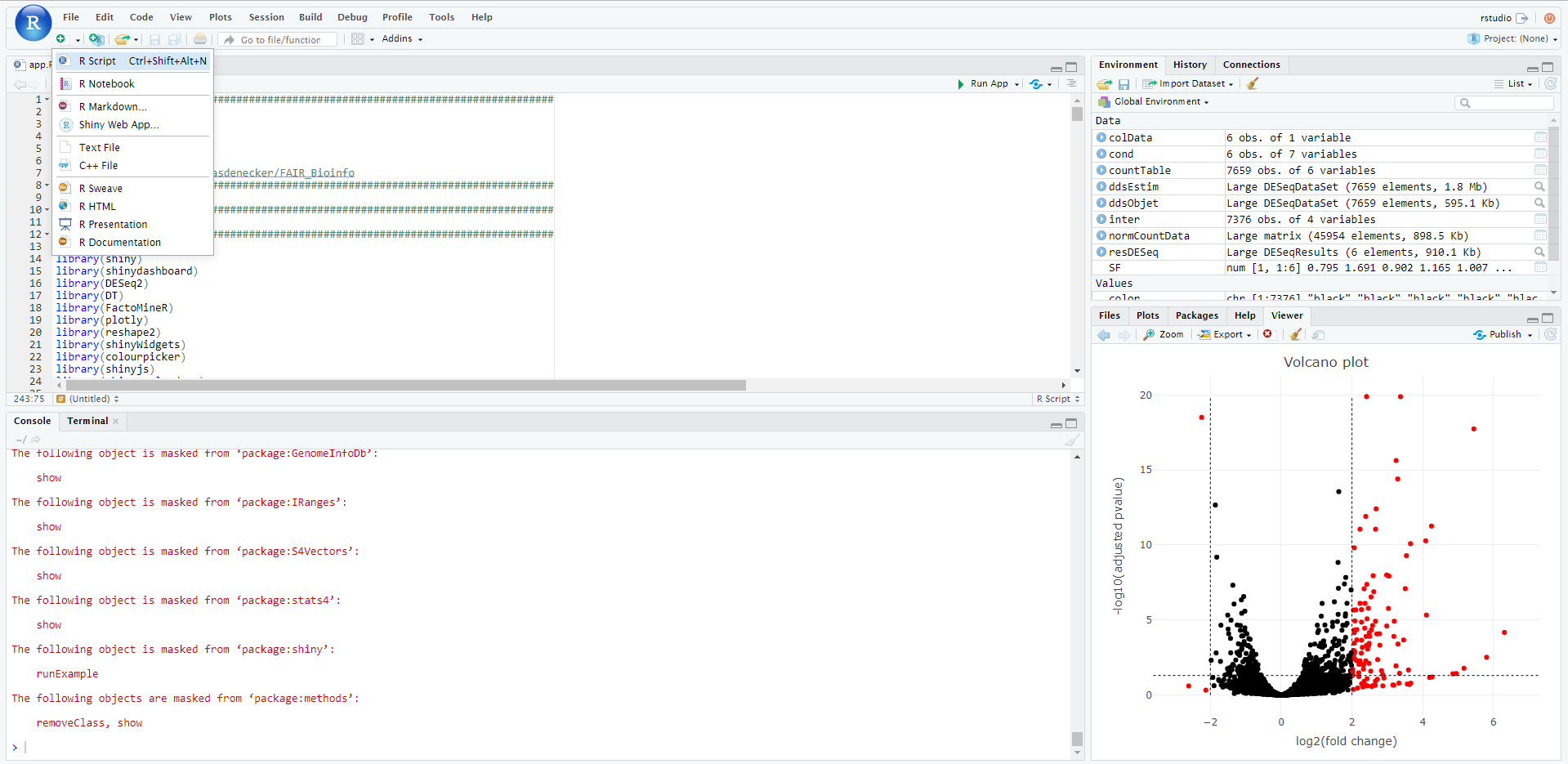1568x764 pixels.
Task: Show viewer in new window icon
Action: pyautogui.click(x=1318, y=334)
